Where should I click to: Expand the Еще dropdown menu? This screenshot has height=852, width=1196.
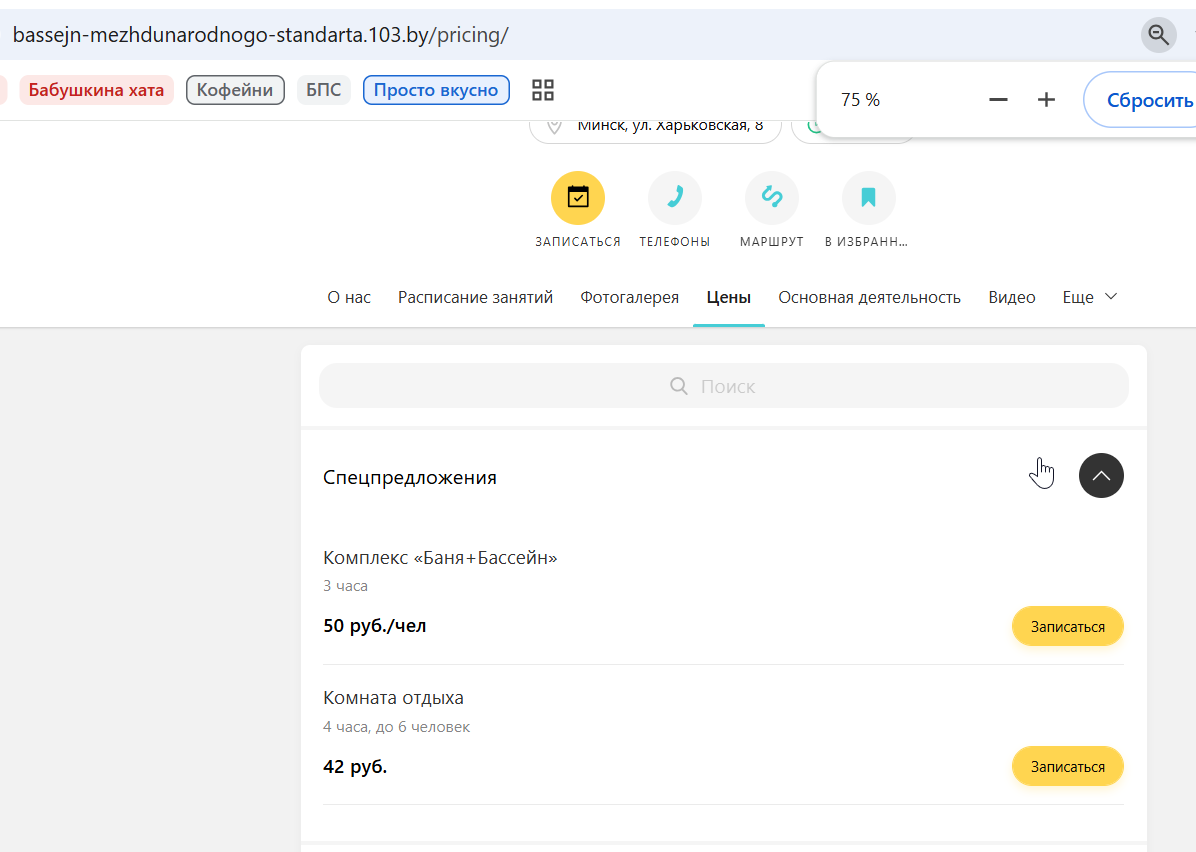coord(1090,297)
